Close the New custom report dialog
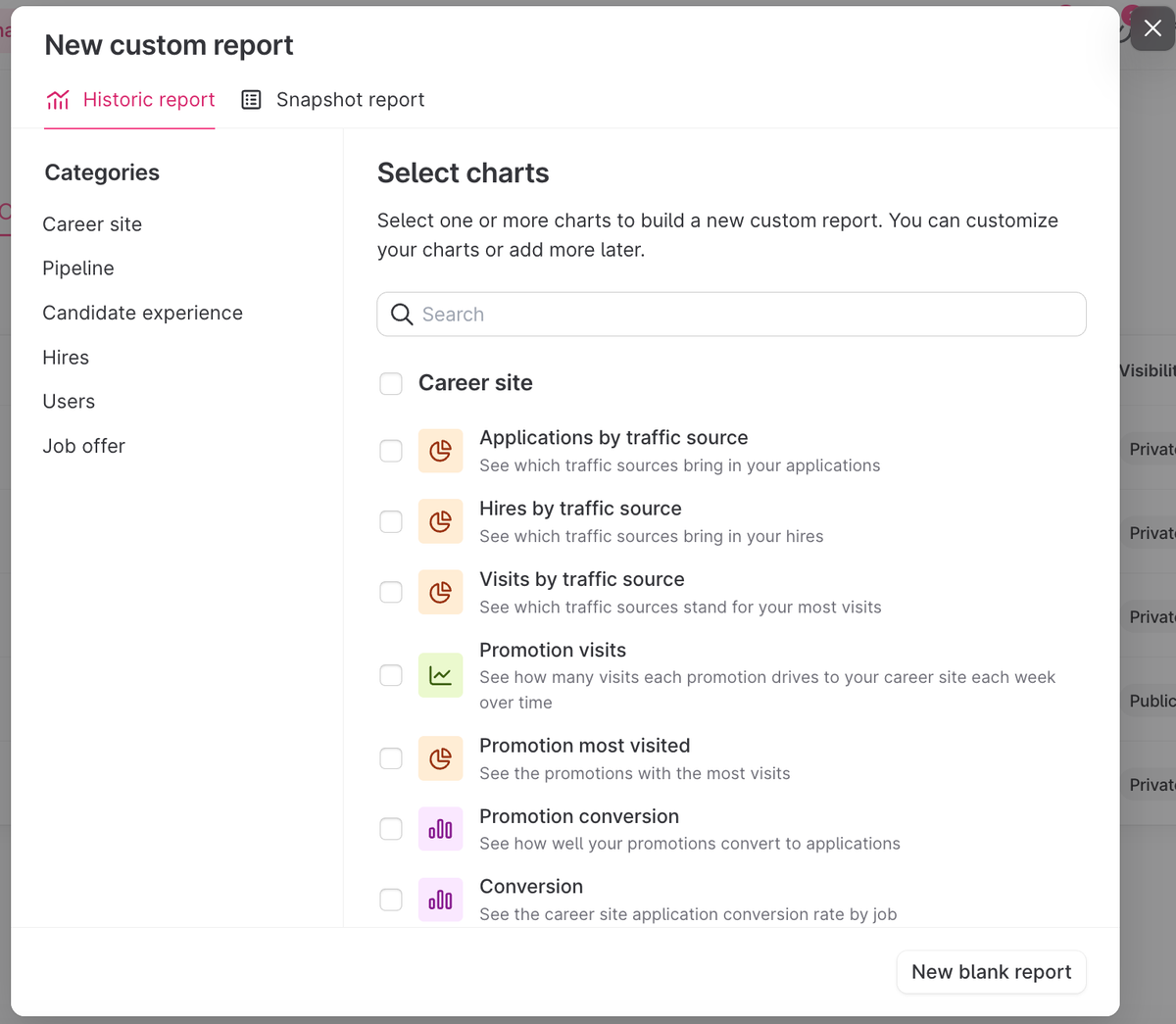This screenshot has width=1176, height=1024. [x=1152, y=29]
